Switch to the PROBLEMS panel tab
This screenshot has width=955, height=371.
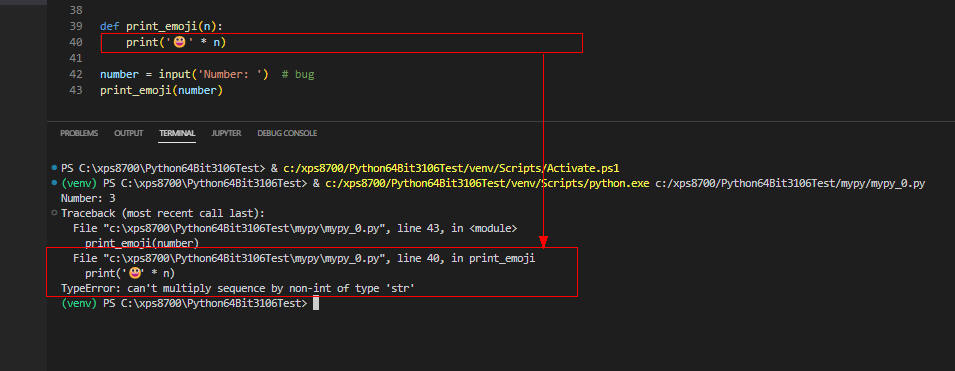79,133
